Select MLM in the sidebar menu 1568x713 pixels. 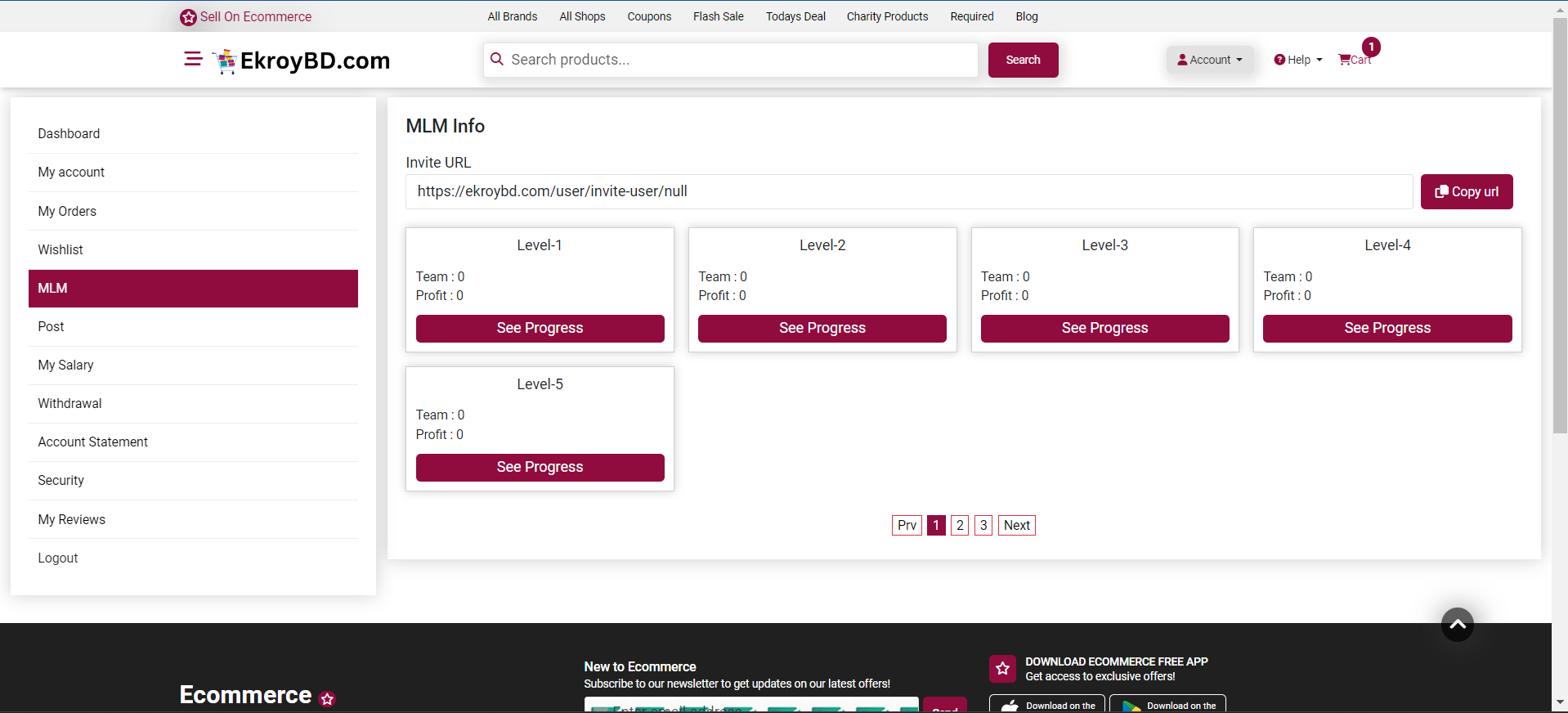pos(193,289)
